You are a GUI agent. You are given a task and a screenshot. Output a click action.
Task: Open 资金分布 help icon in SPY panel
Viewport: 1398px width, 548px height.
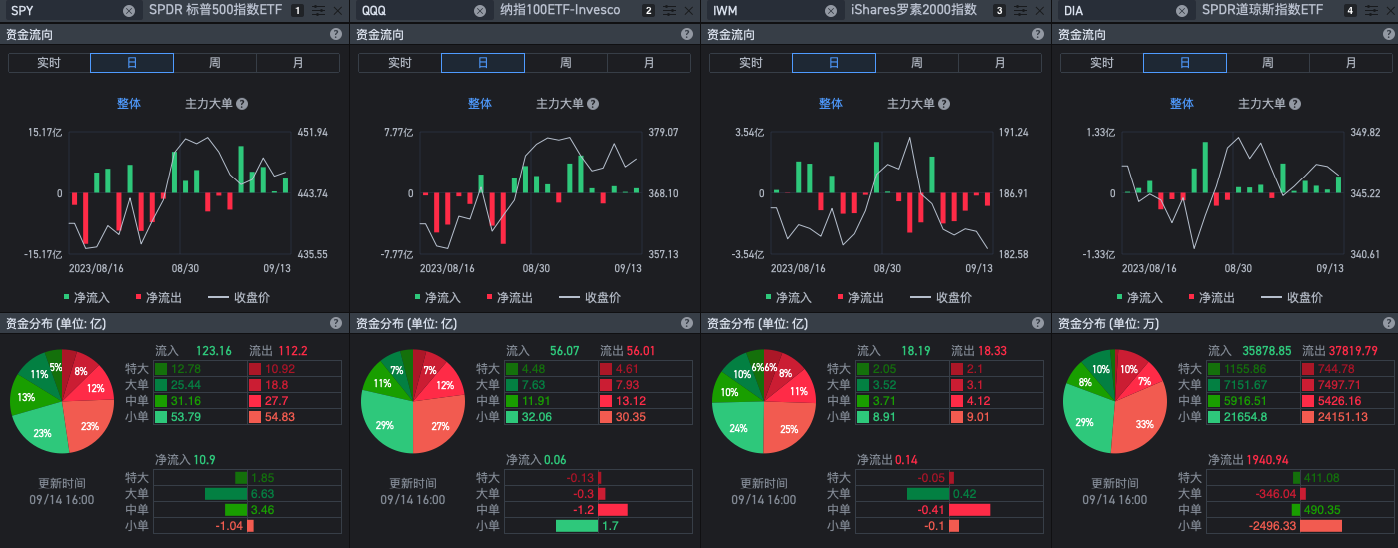click(336, 324)
